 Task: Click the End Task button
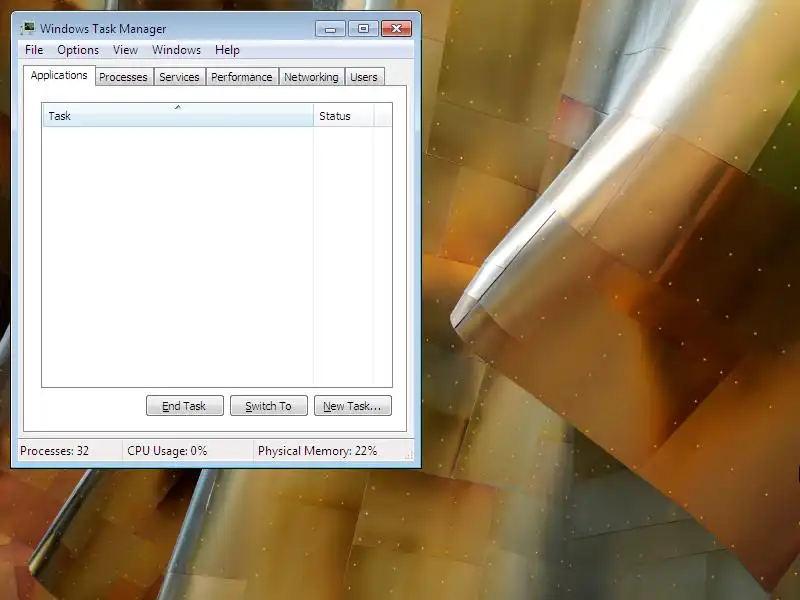185,406
